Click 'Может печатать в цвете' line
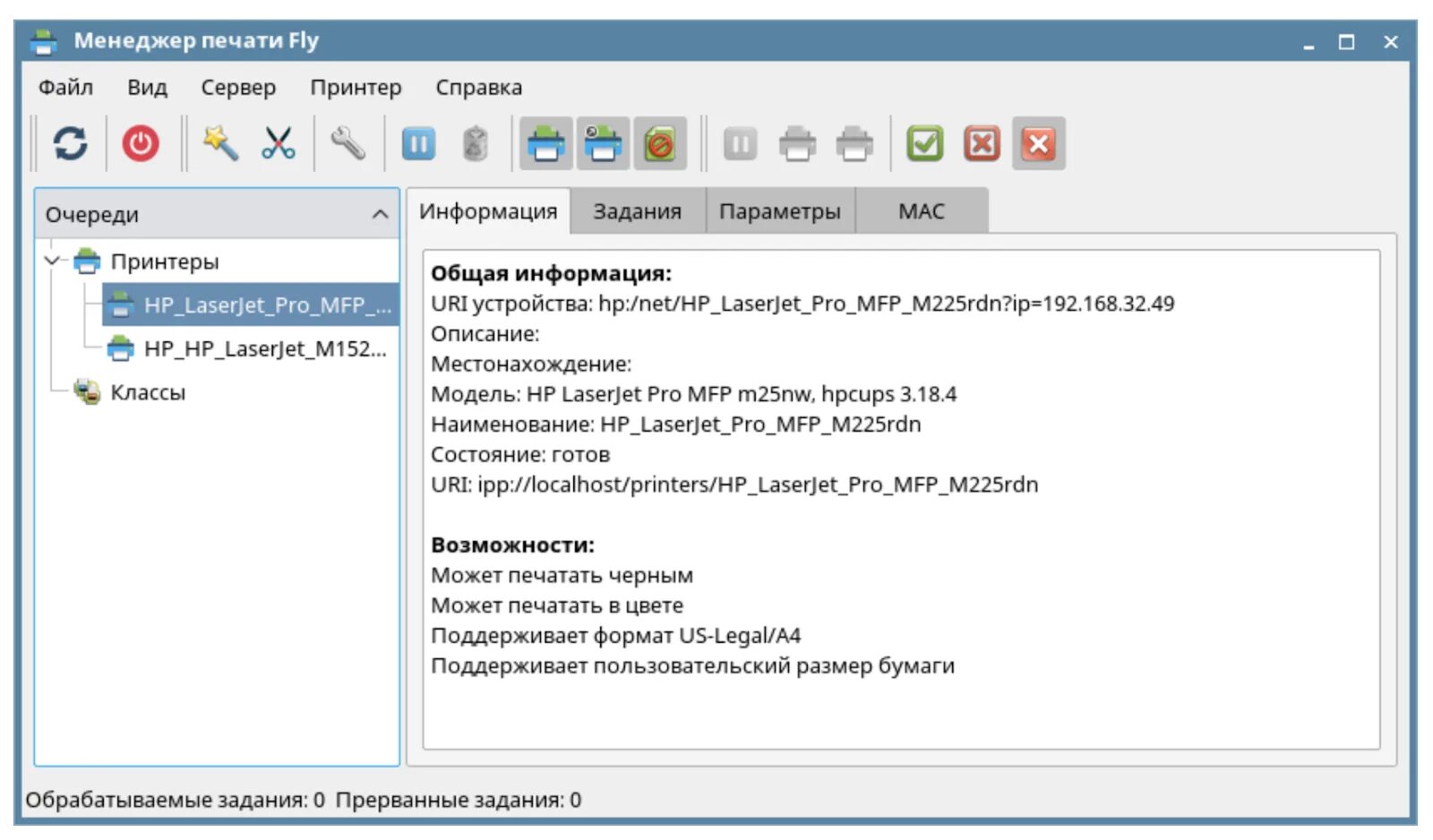 [x=557, y=605]
